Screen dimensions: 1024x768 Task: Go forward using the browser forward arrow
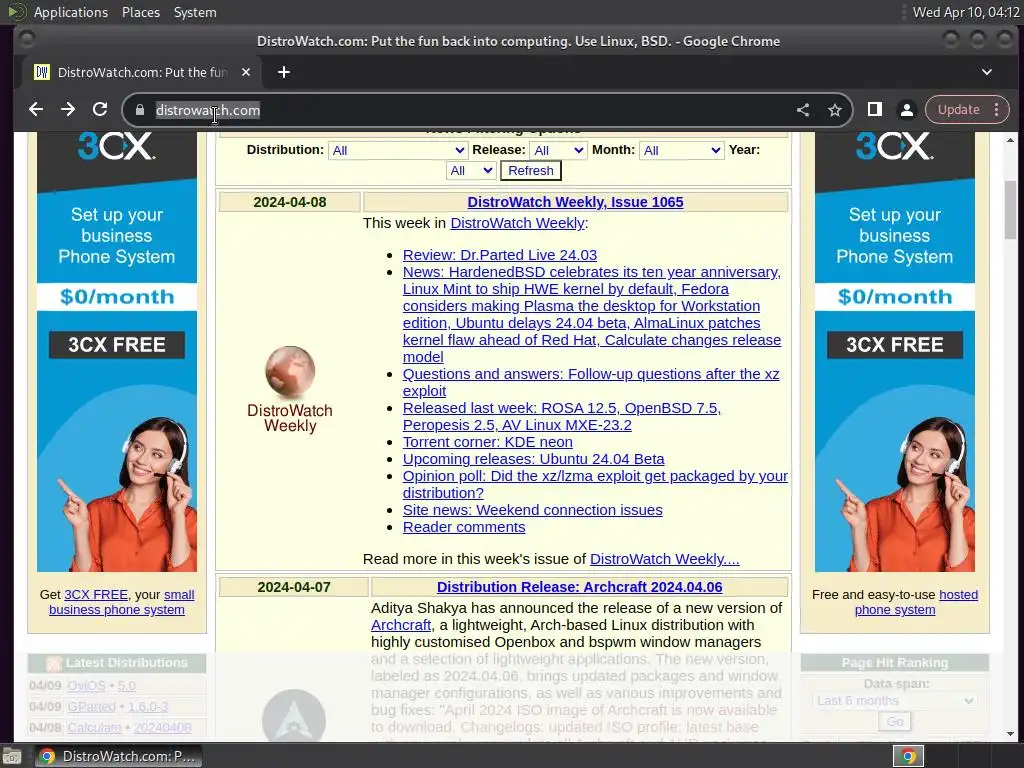pyautogui.click(x=68, y=110)
